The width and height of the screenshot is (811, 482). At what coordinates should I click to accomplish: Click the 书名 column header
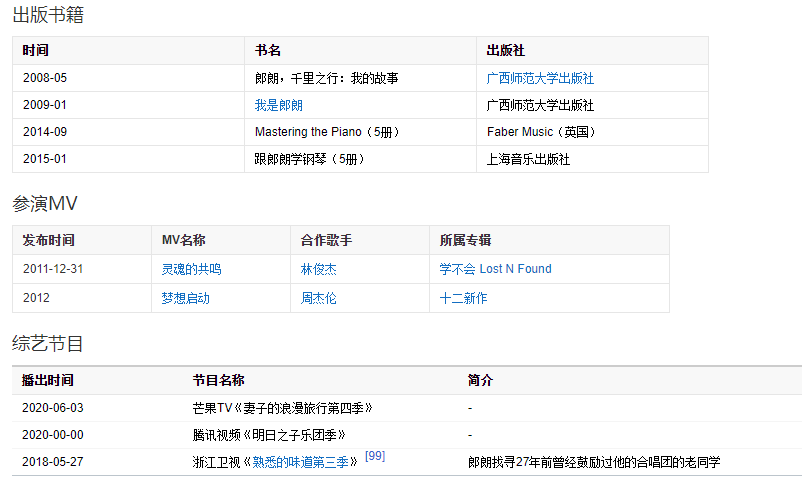click(268, 50)
